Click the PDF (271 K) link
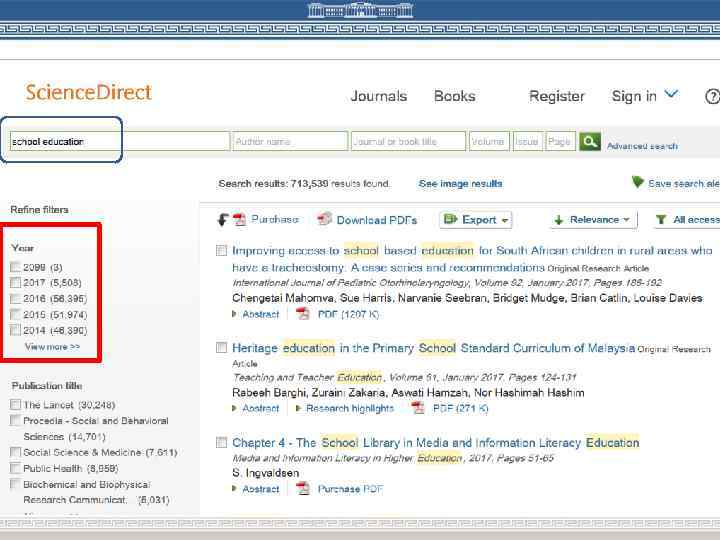The height and width of the screenshot is (540, 720). tap(461, 408)
